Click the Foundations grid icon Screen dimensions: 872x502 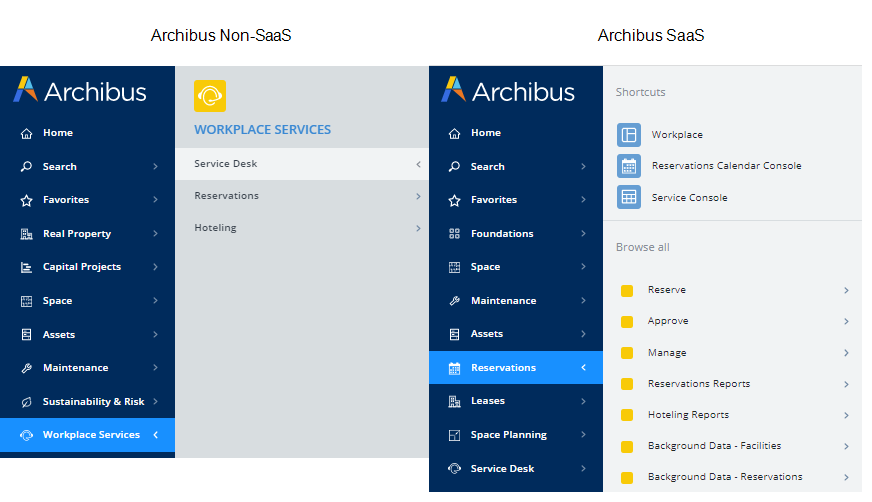click(454, 234)
